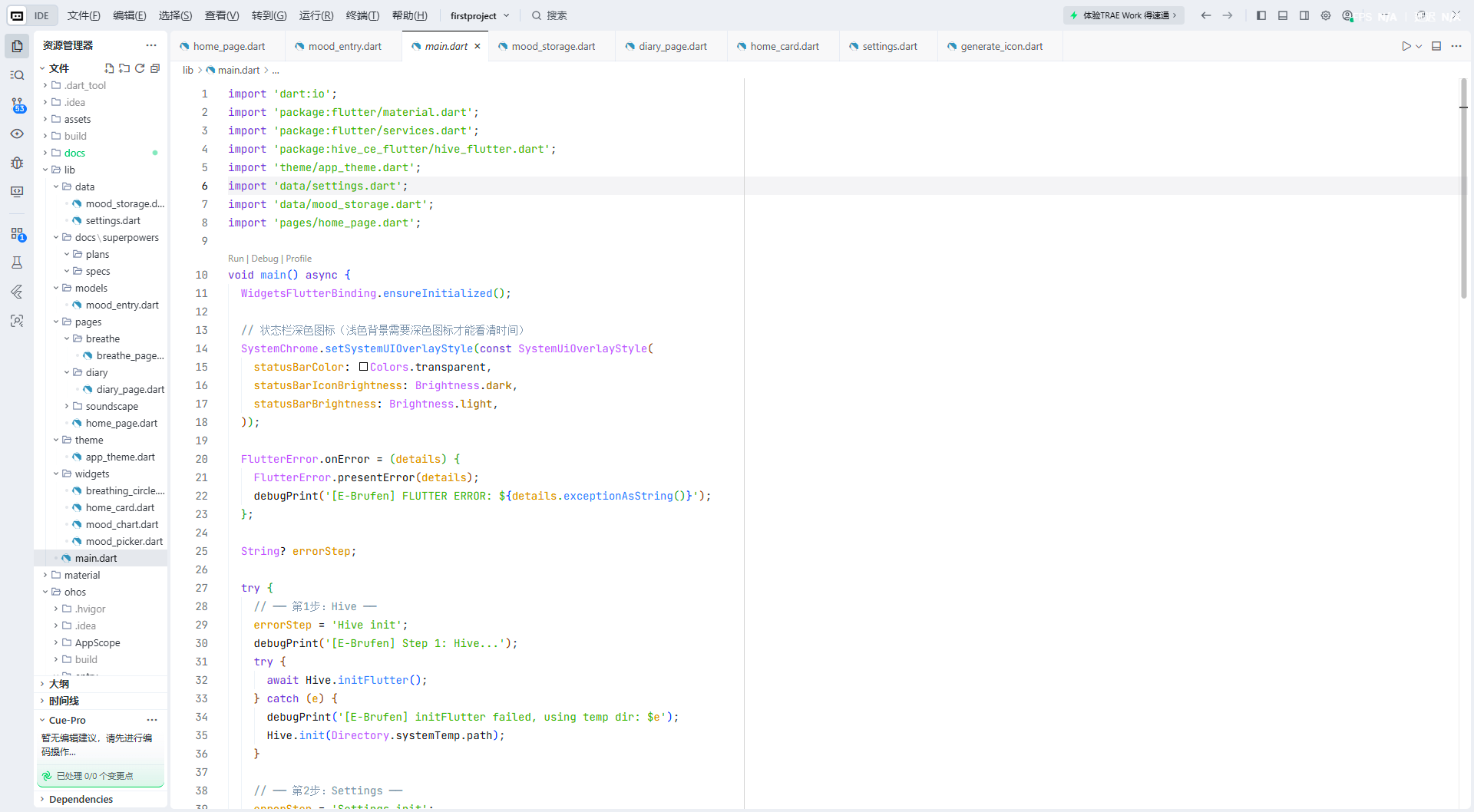Switch to generate_icon.dart tab
The width and height of the screenshot is (1474, 812).
1001,46
